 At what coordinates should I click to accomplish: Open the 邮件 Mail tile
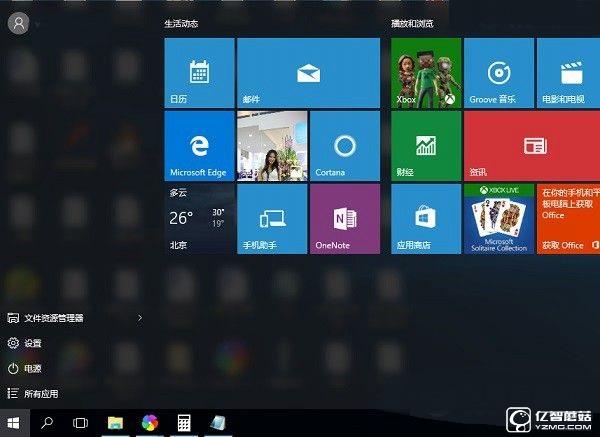tap(308, 73)
